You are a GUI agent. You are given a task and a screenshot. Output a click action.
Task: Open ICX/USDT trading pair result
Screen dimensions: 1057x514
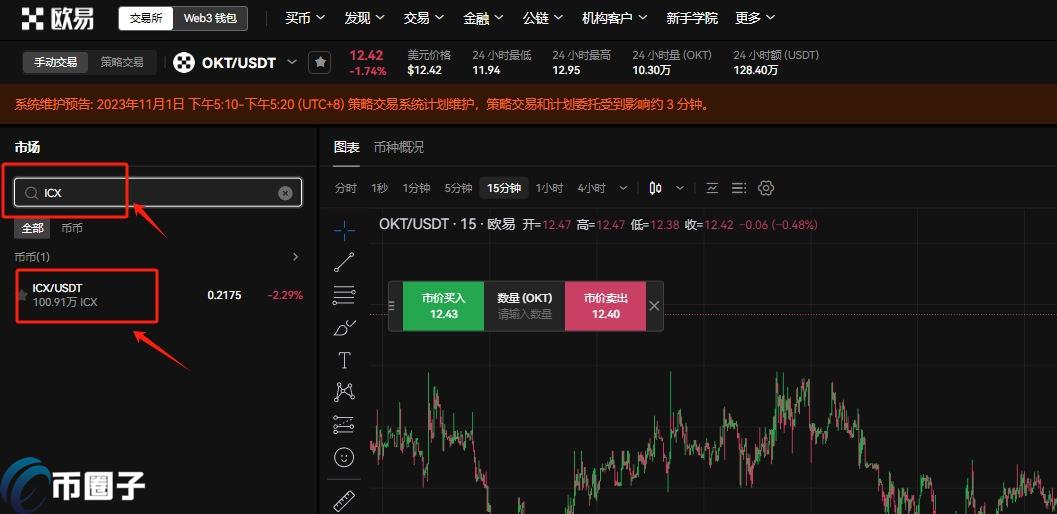[x=160, y=295]
